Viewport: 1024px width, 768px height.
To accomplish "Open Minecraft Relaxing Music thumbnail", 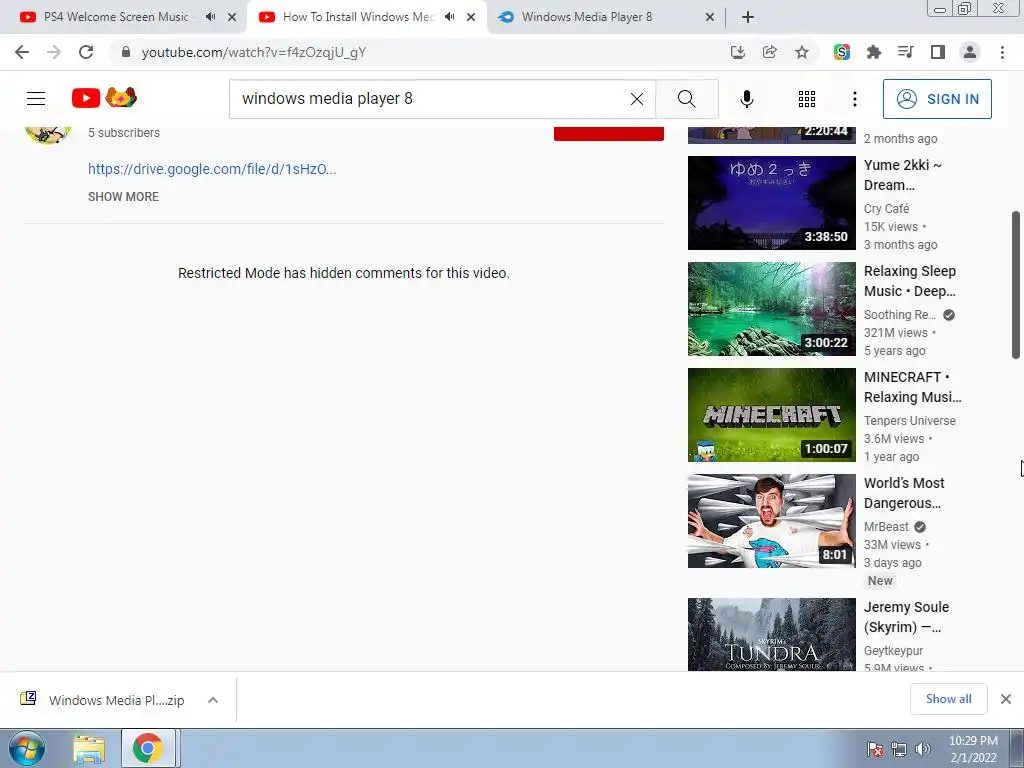I will pyautogui.click(x=771, y=415).
